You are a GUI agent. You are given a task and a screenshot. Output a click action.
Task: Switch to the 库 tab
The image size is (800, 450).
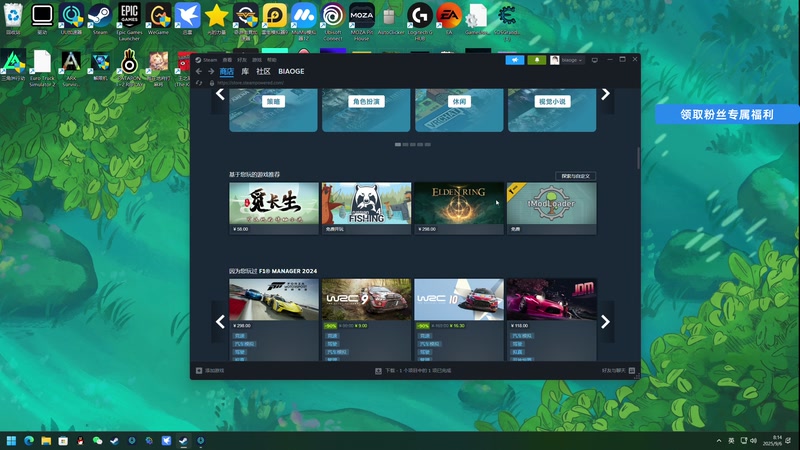click(245, 71)
